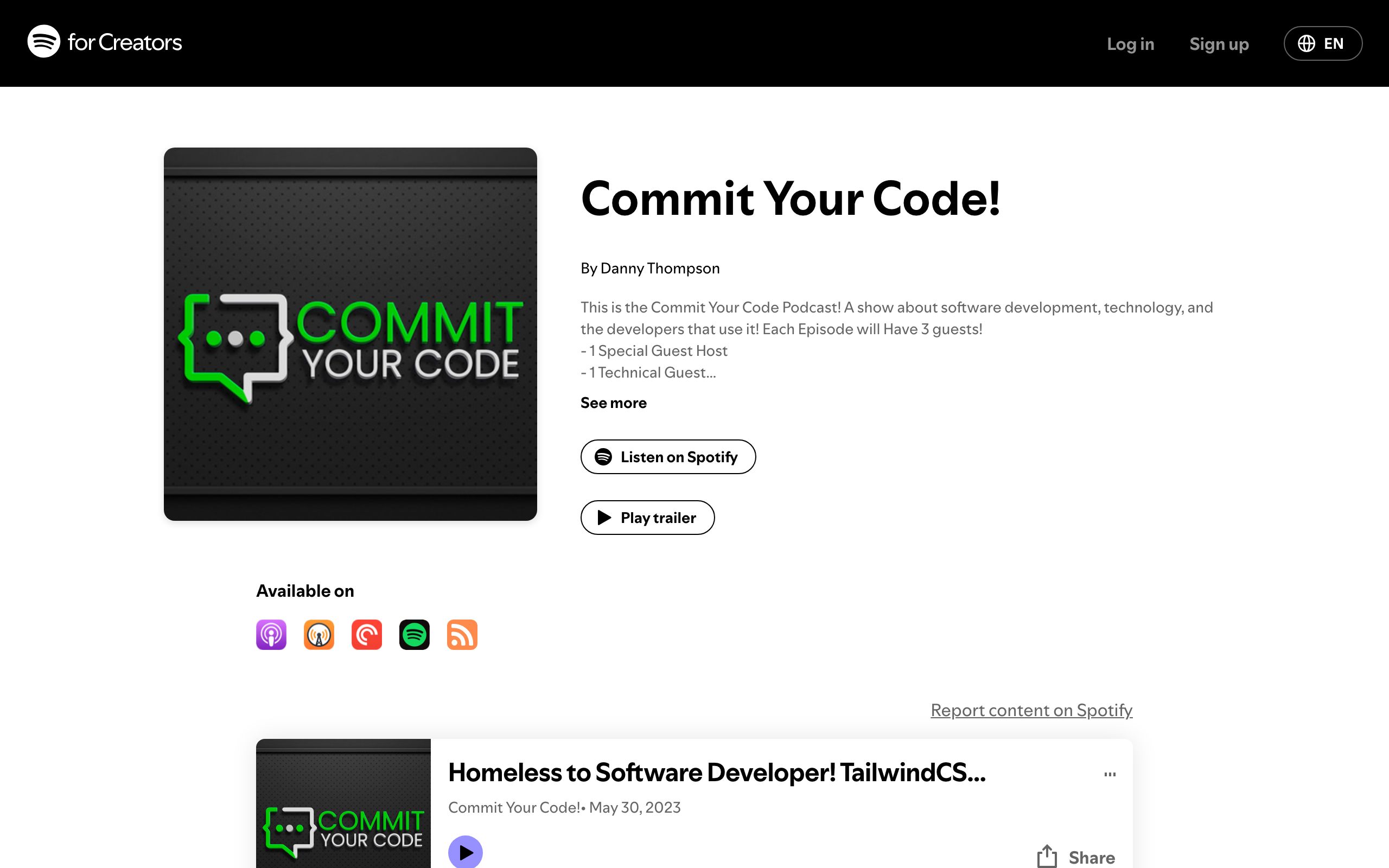Image resolution: width=1389 pixels, height=868 pixels.
Task: Open the episode's Commit Your Code thumbnail
Action: pos(343,803)
